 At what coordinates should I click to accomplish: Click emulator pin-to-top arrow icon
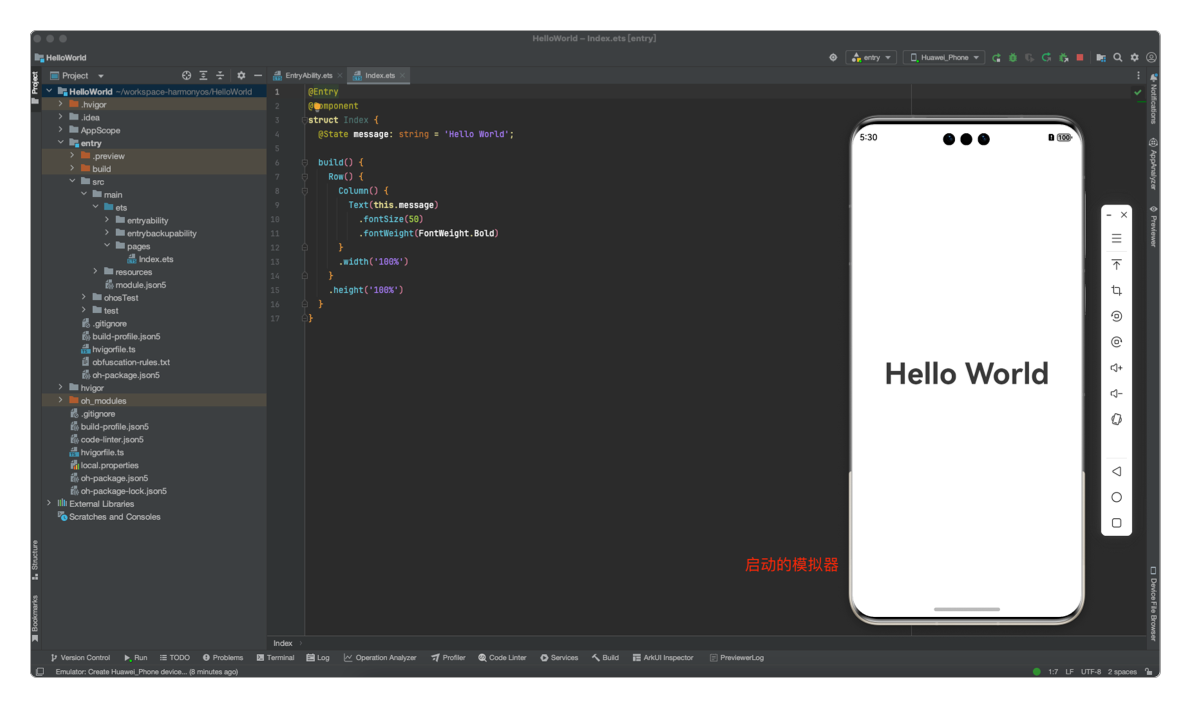(1116, 264)
